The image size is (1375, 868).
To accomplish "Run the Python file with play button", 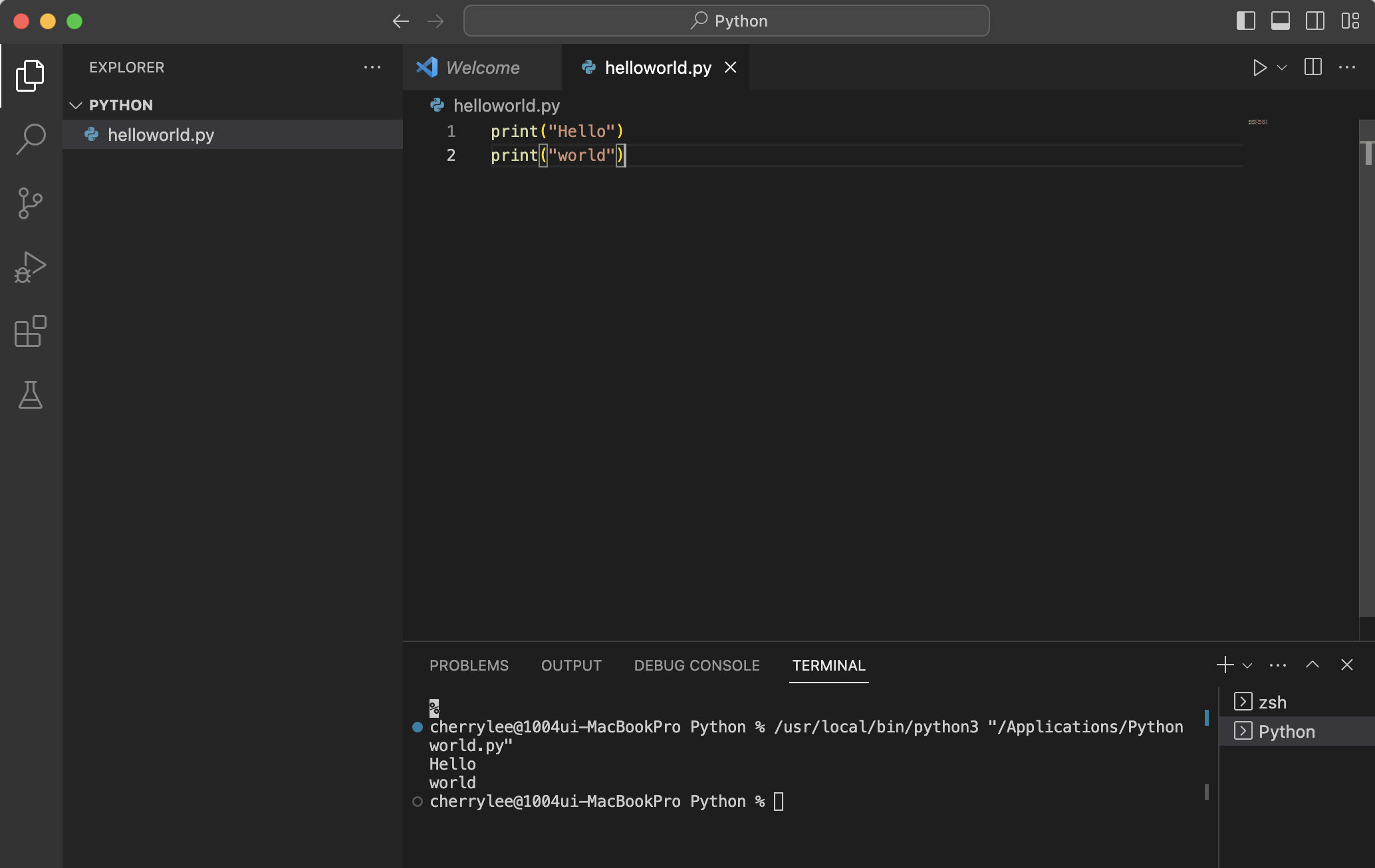I will coord(1259,68).
